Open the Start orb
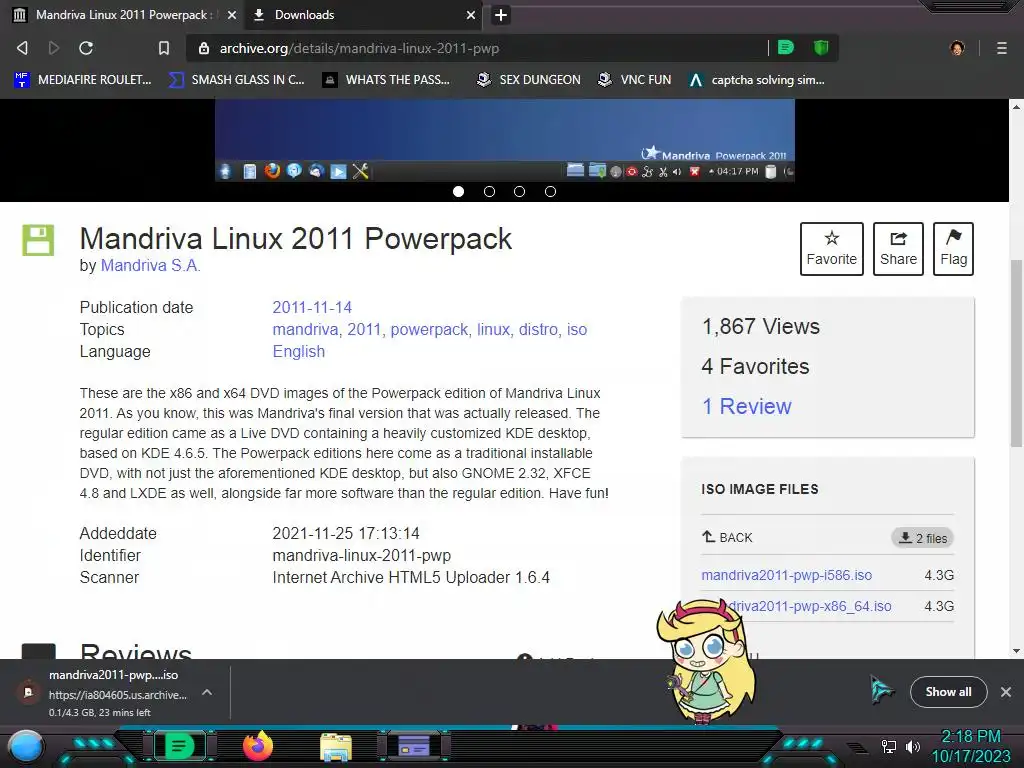 click(26, 747)
